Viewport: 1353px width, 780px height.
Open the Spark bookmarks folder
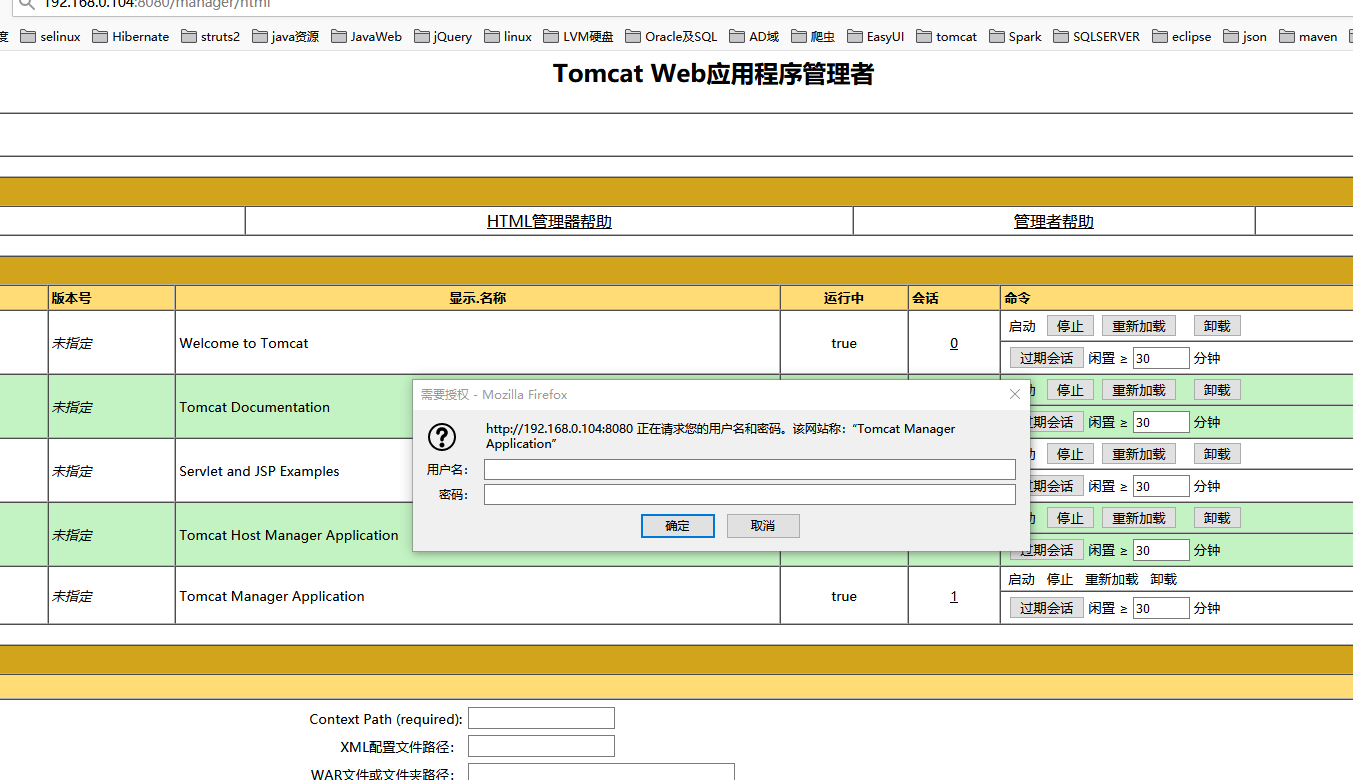tap(1016, 37)
